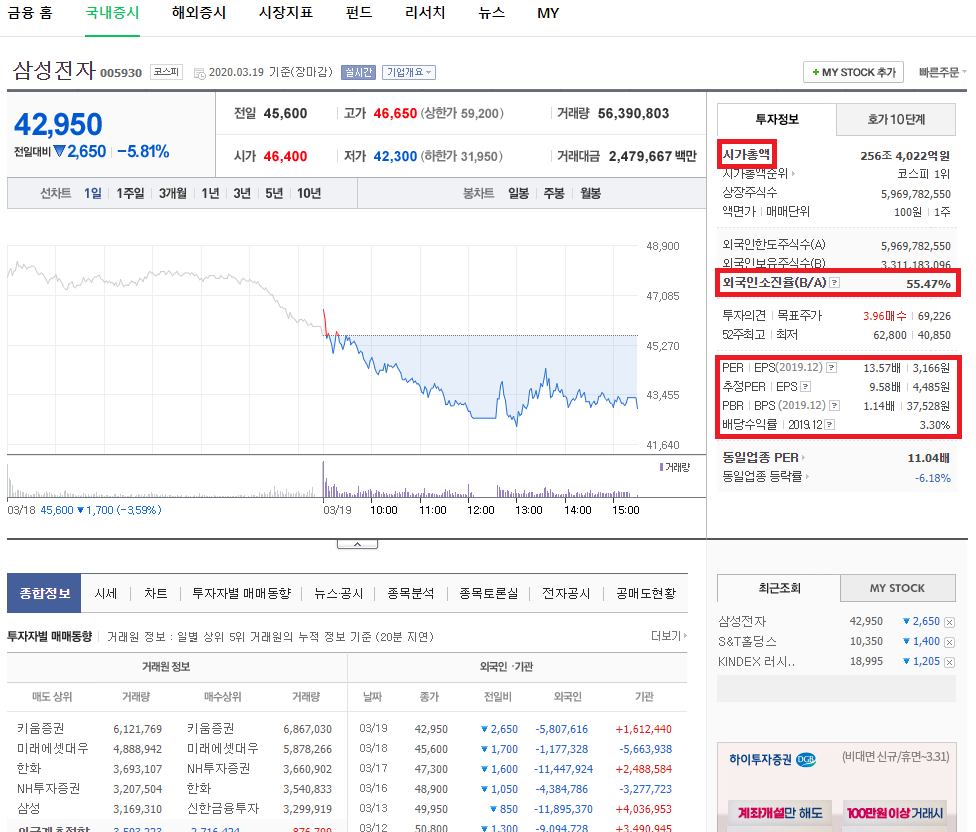Image resolution: width=976 pixels, height=832 pixels.
Task: Click the calendar icon beside 2020.03.19
Action: click(x=199, y=73)
